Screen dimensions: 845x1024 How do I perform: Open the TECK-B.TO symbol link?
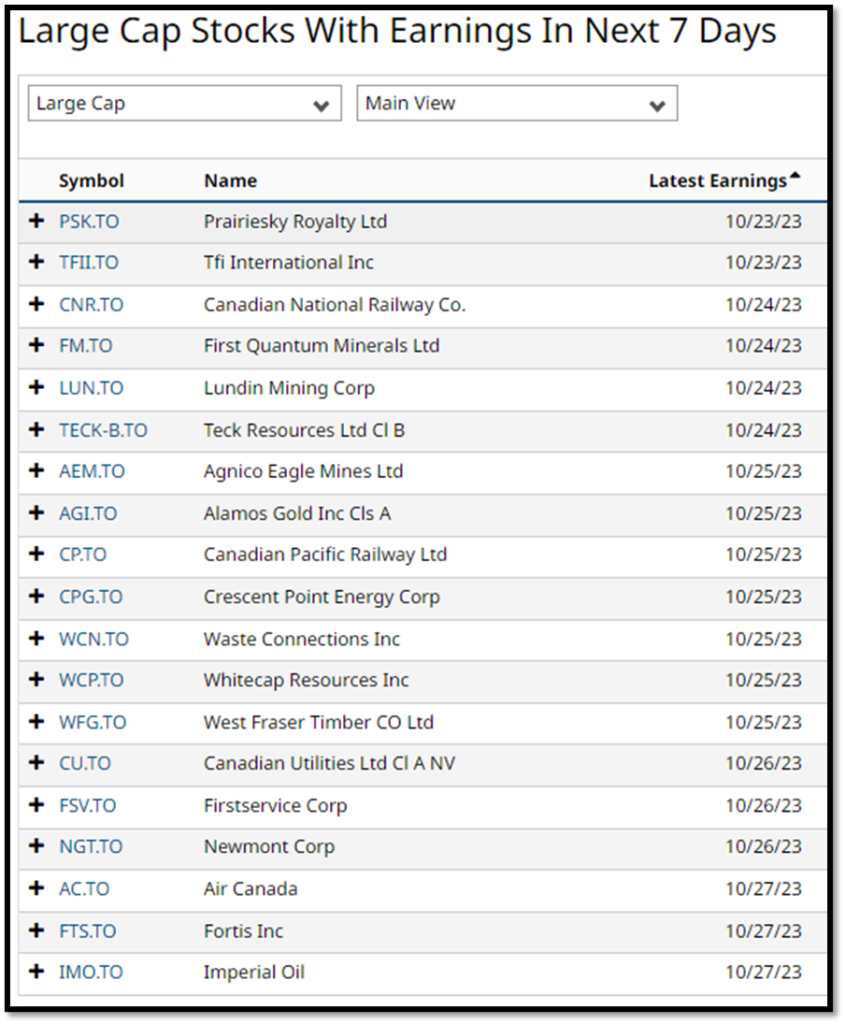click(103, 430)
